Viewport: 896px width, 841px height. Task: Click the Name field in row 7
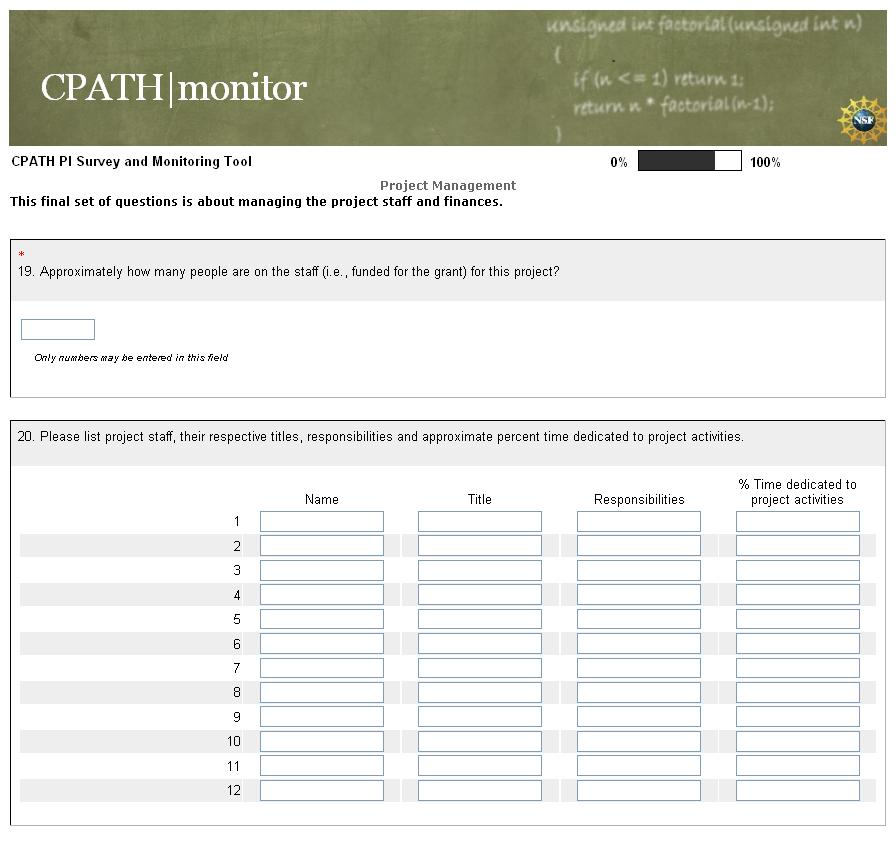click(322, 668)
